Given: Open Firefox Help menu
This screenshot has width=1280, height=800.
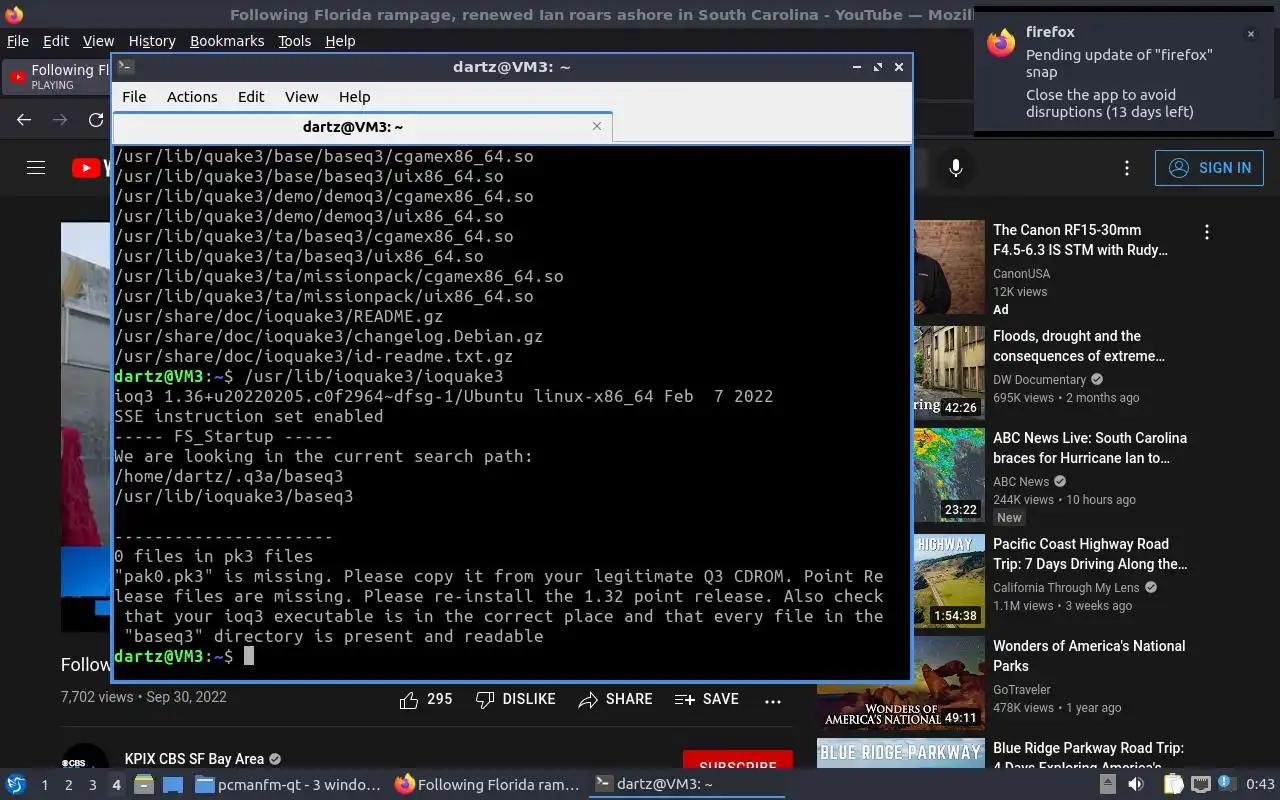Looking at the screenshot, I should click(340, 41).
